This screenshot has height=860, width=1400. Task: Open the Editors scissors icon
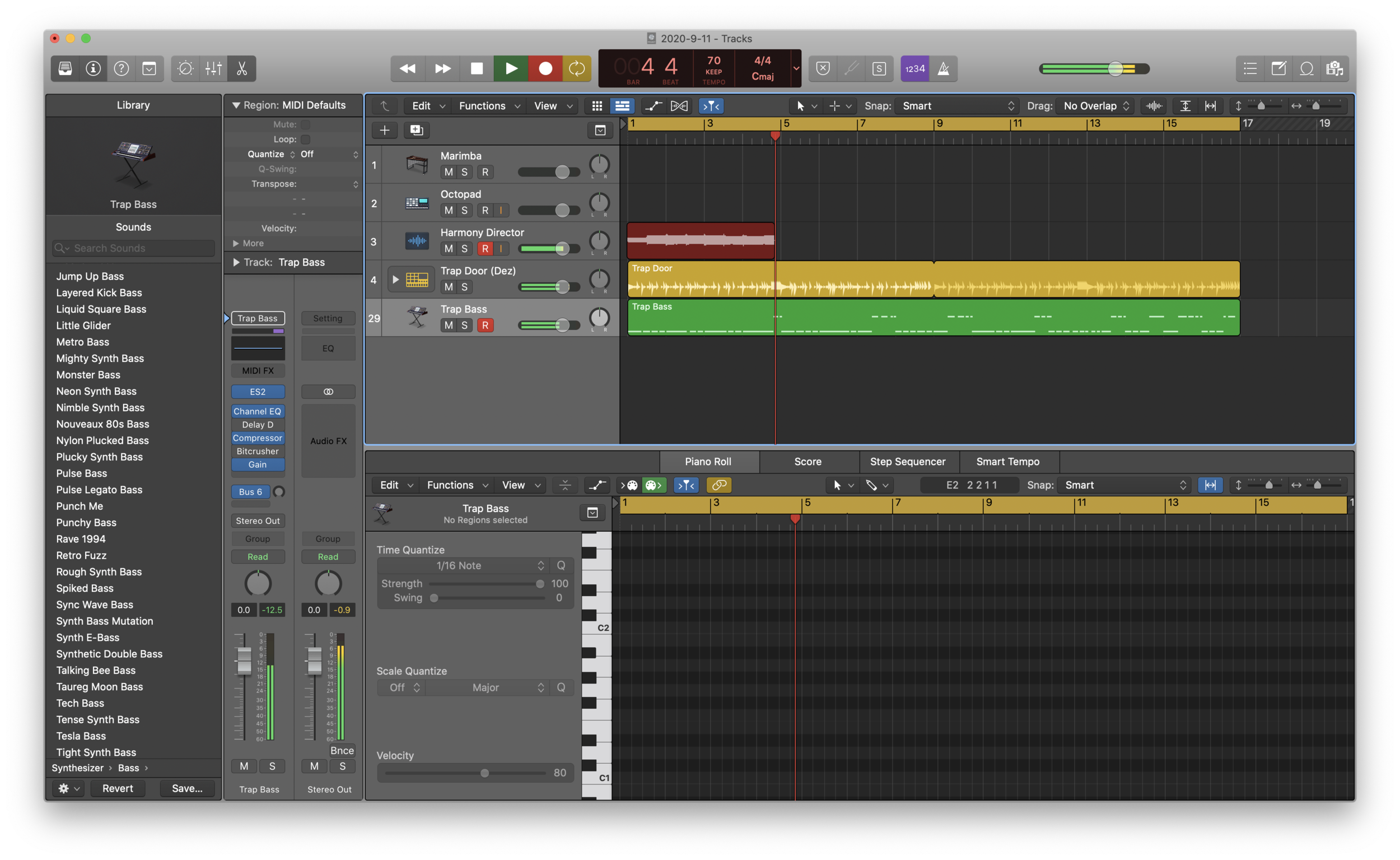coord(241,69)
